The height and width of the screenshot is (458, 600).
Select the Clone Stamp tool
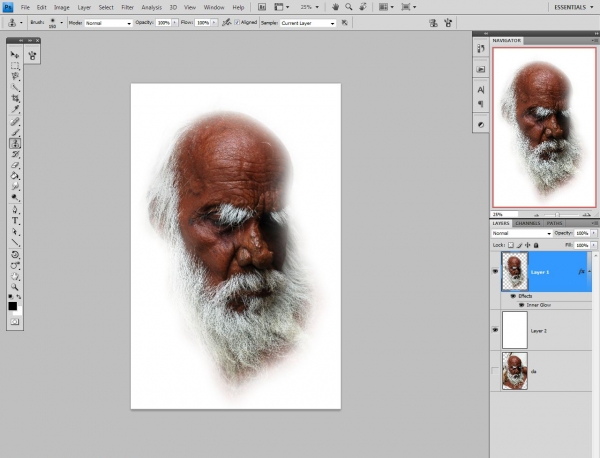15,143
